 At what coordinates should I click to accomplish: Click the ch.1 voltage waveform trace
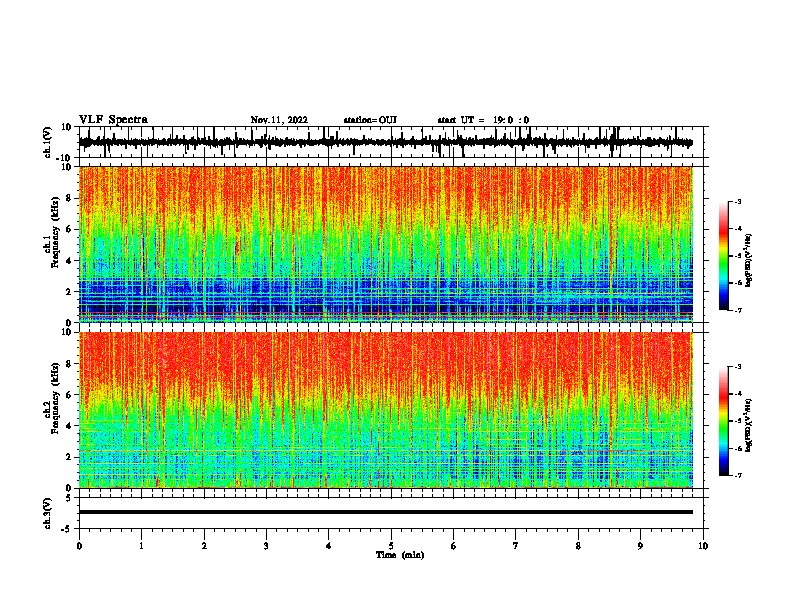click(x=386, y=142)
